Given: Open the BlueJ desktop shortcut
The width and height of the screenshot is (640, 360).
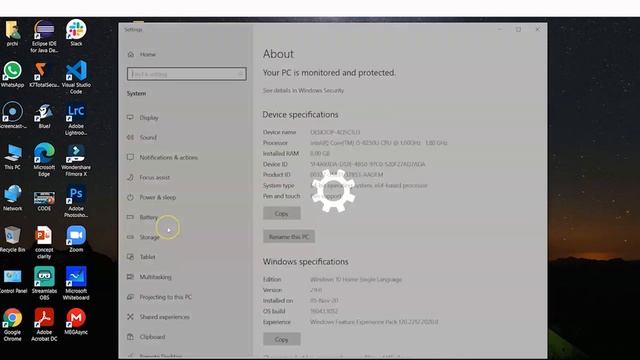Looking at the screenshot, I should point(44,116).
